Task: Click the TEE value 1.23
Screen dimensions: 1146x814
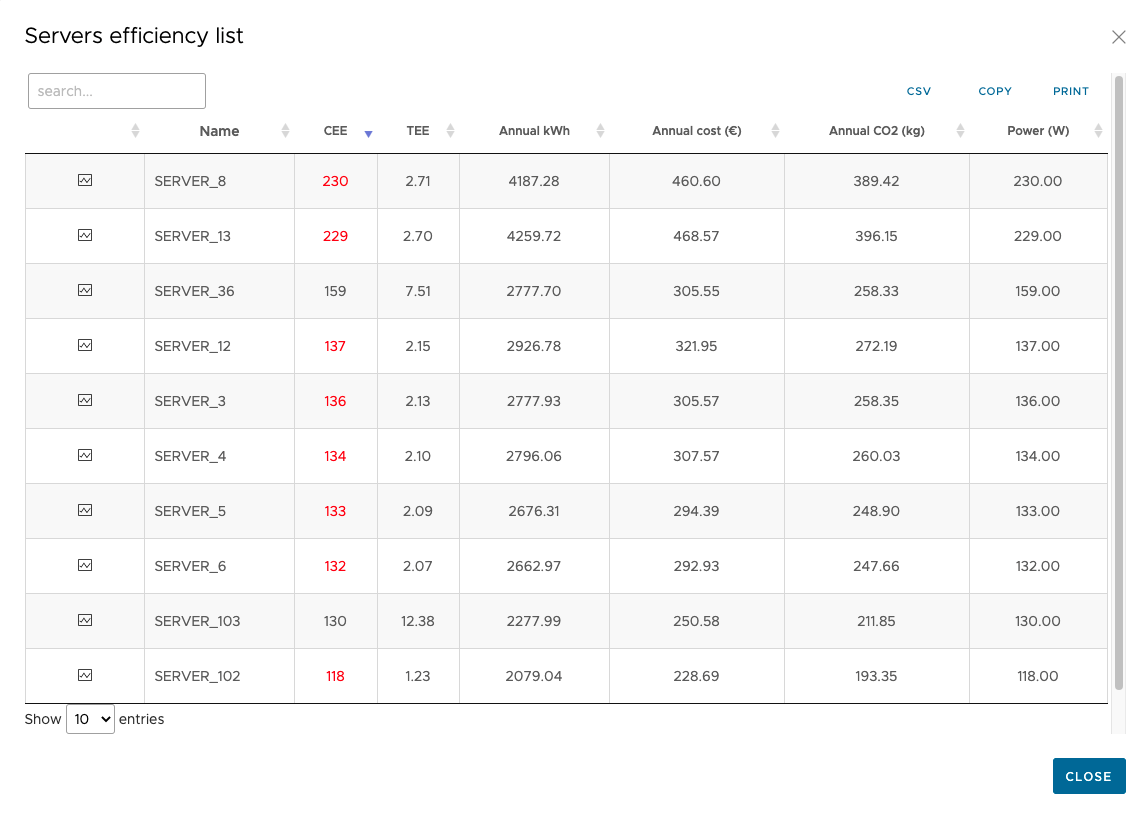Action: click(418, 676)
